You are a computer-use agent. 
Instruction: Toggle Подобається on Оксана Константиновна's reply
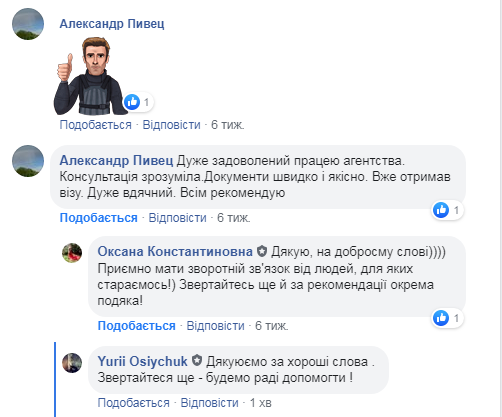136,326
